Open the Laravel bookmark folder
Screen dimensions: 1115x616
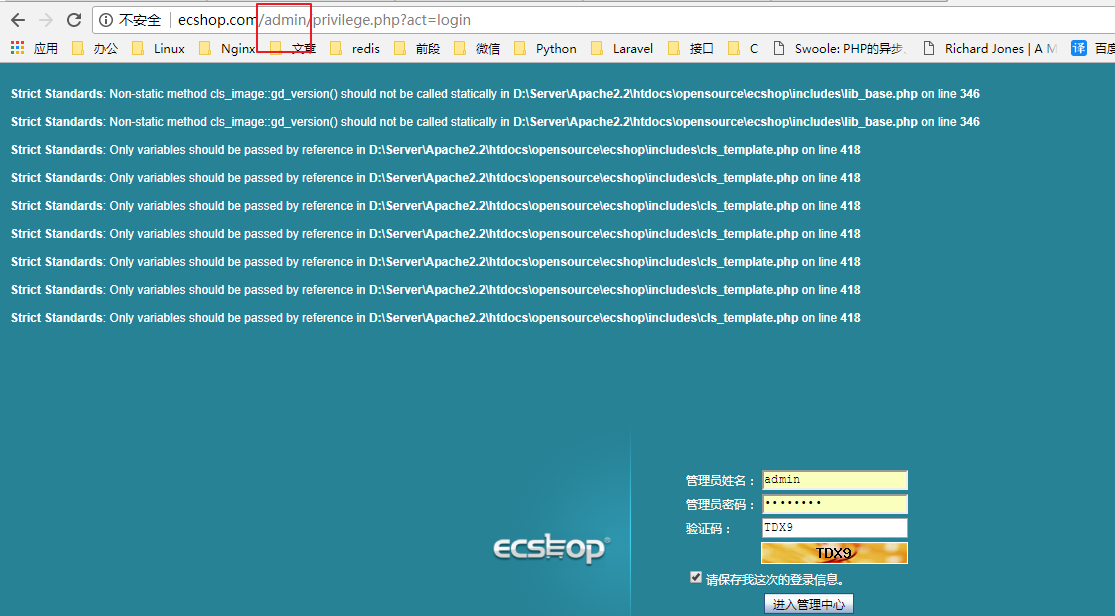(622, 48)
